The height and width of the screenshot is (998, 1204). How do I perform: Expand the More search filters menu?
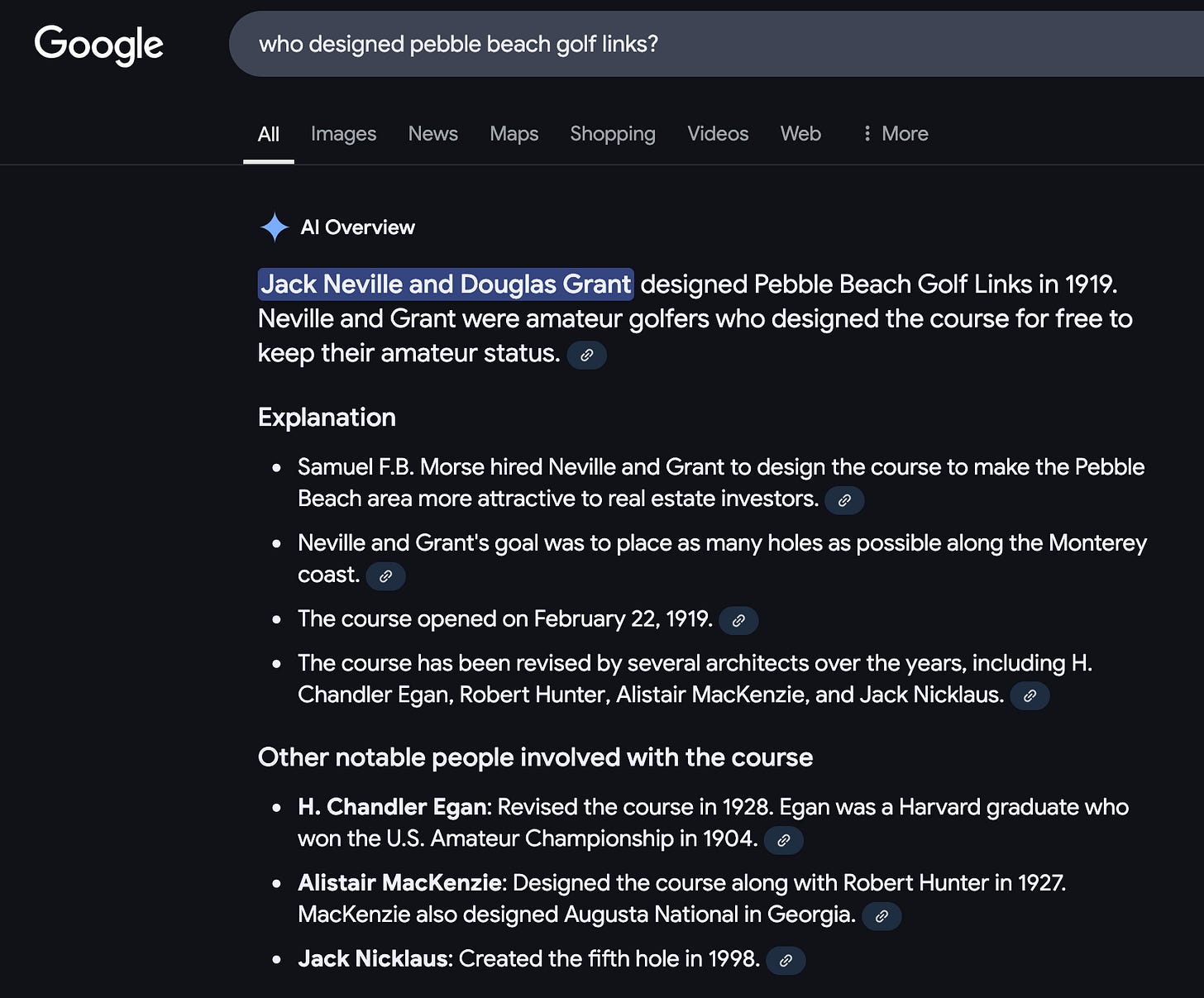tap(896, 134)
